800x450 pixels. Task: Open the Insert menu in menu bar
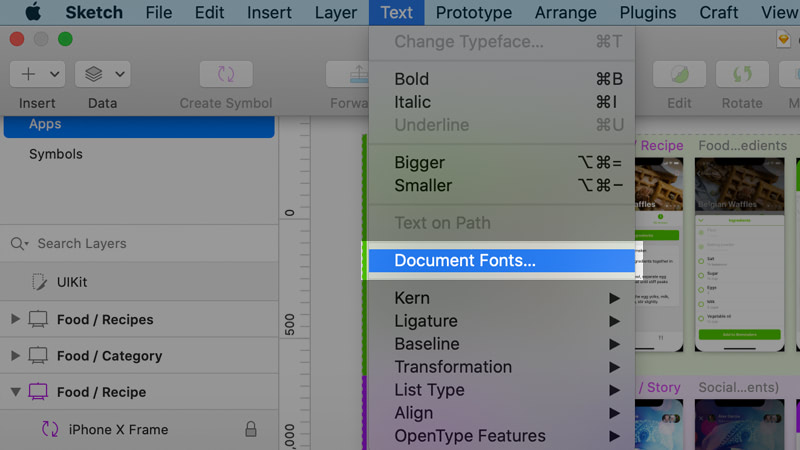click(269, 12)
